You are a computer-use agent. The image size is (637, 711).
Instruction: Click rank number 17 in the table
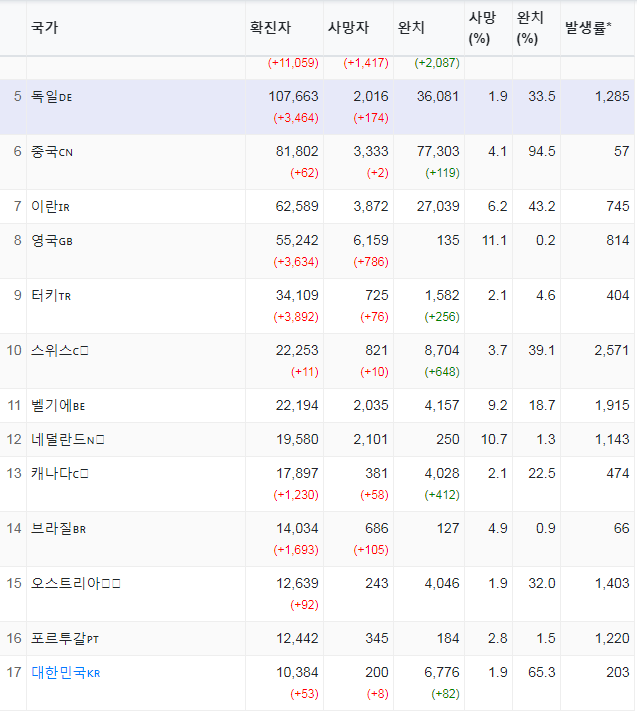14,673
